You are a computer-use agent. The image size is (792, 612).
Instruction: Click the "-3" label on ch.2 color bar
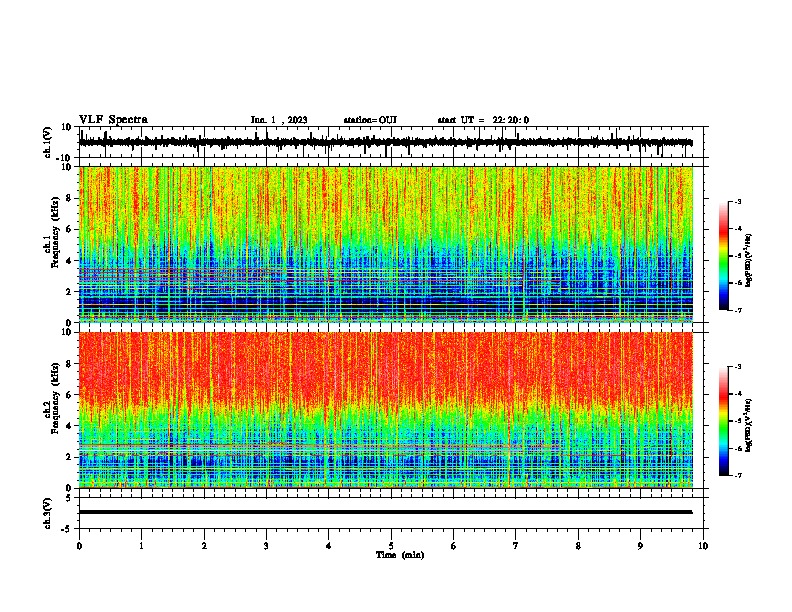pyautogui.click(x=737, y=367)
